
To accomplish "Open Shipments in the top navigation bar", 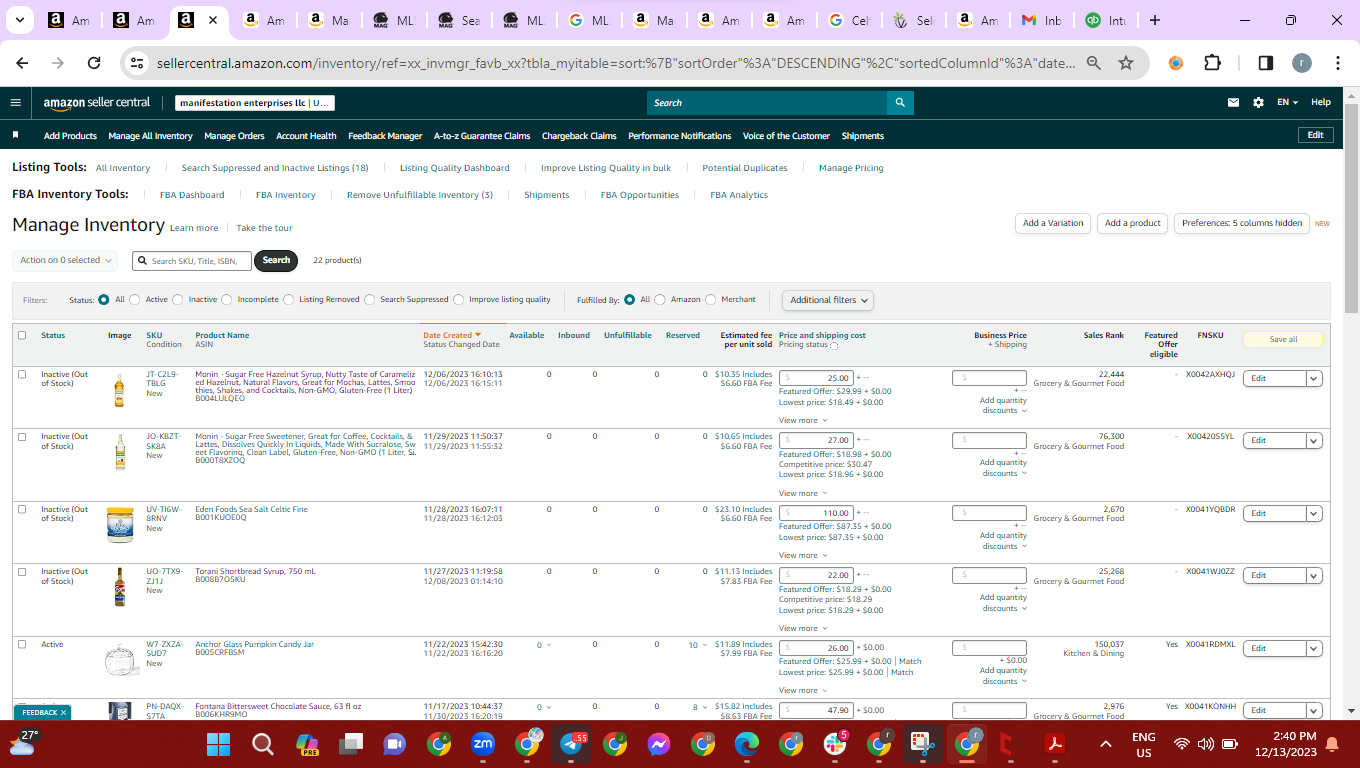I will (x=863, y=136).
